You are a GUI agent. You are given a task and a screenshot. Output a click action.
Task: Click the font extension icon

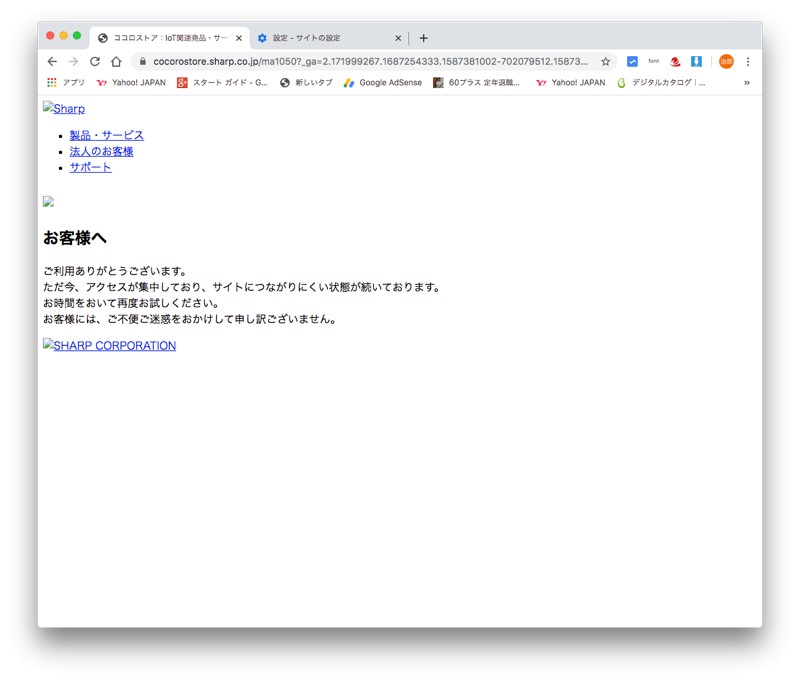pyautogui.click(x=654, y=61)
